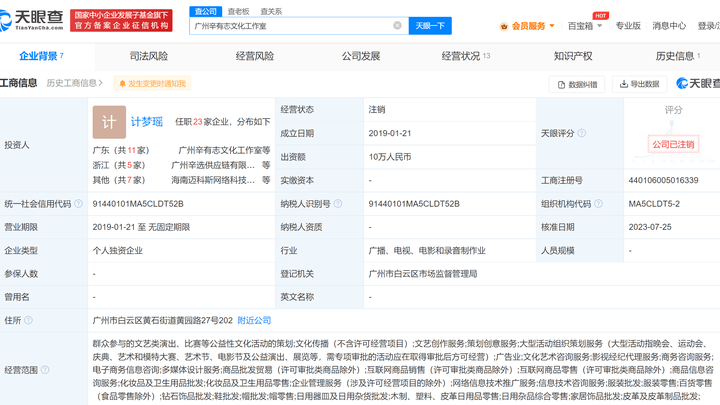Select the 查公司 search tab
The width and height of the screenshot is (720, 405).
pyautogui.click(x=205, y=11)
